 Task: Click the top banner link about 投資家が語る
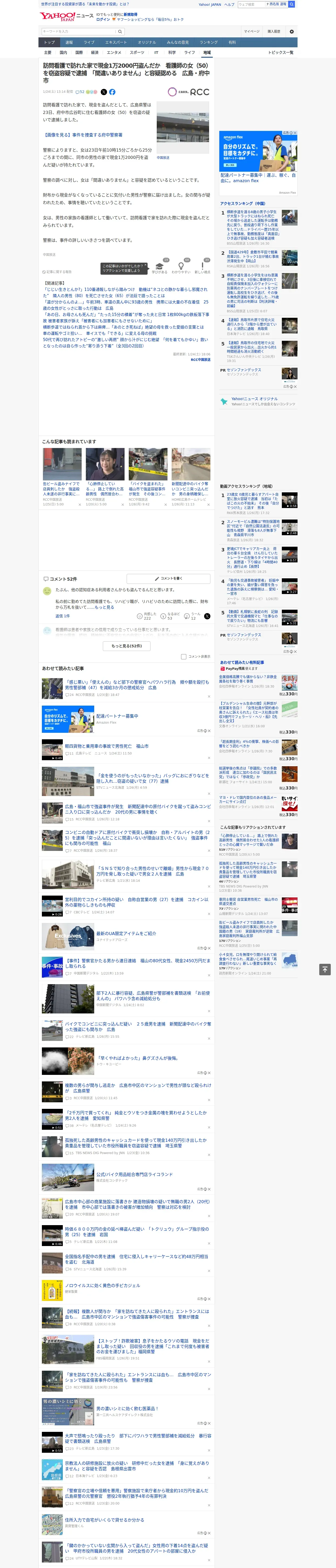[x=85, y=4]
